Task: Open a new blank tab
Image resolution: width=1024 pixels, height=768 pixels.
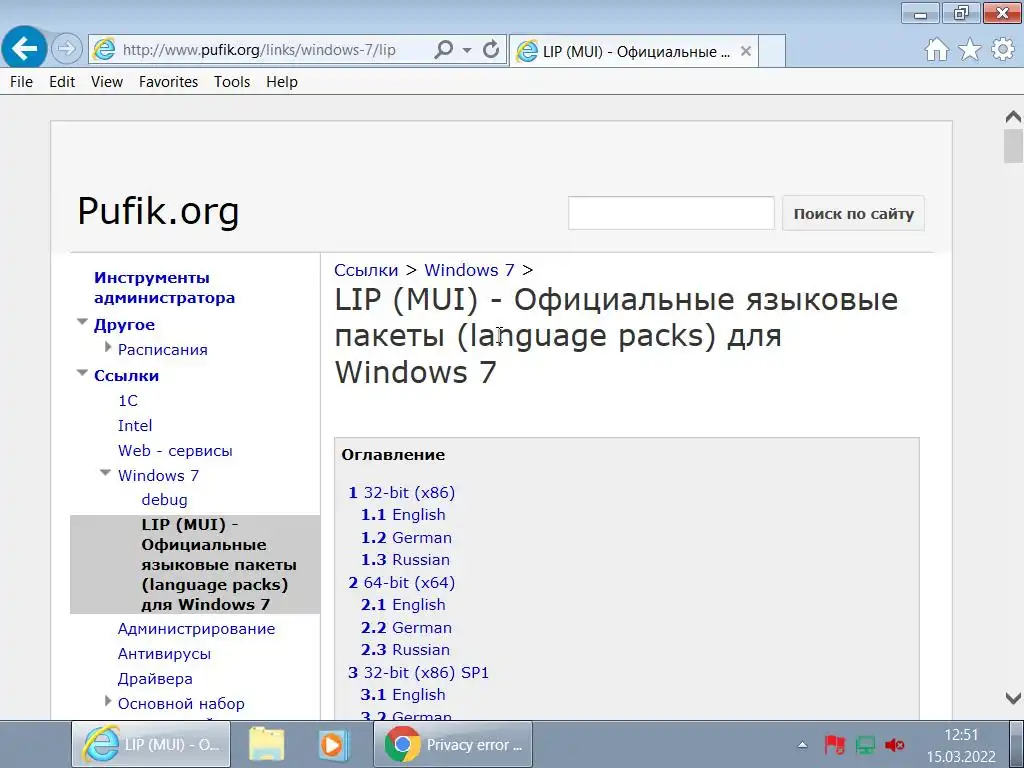Action: point(772,51)
